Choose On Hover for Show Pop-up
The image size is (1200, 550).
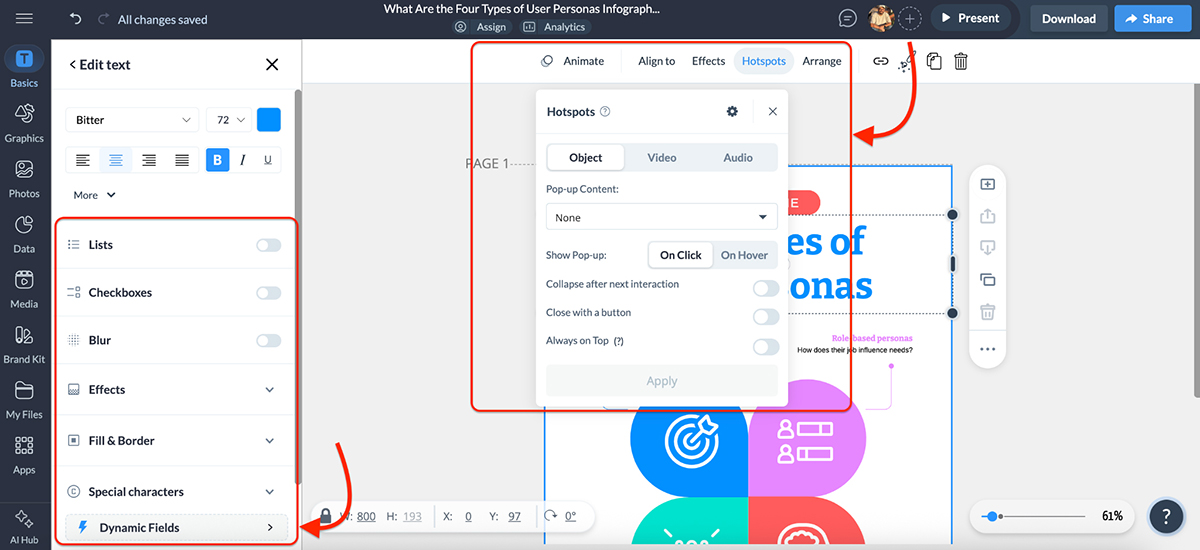(745, 255)
